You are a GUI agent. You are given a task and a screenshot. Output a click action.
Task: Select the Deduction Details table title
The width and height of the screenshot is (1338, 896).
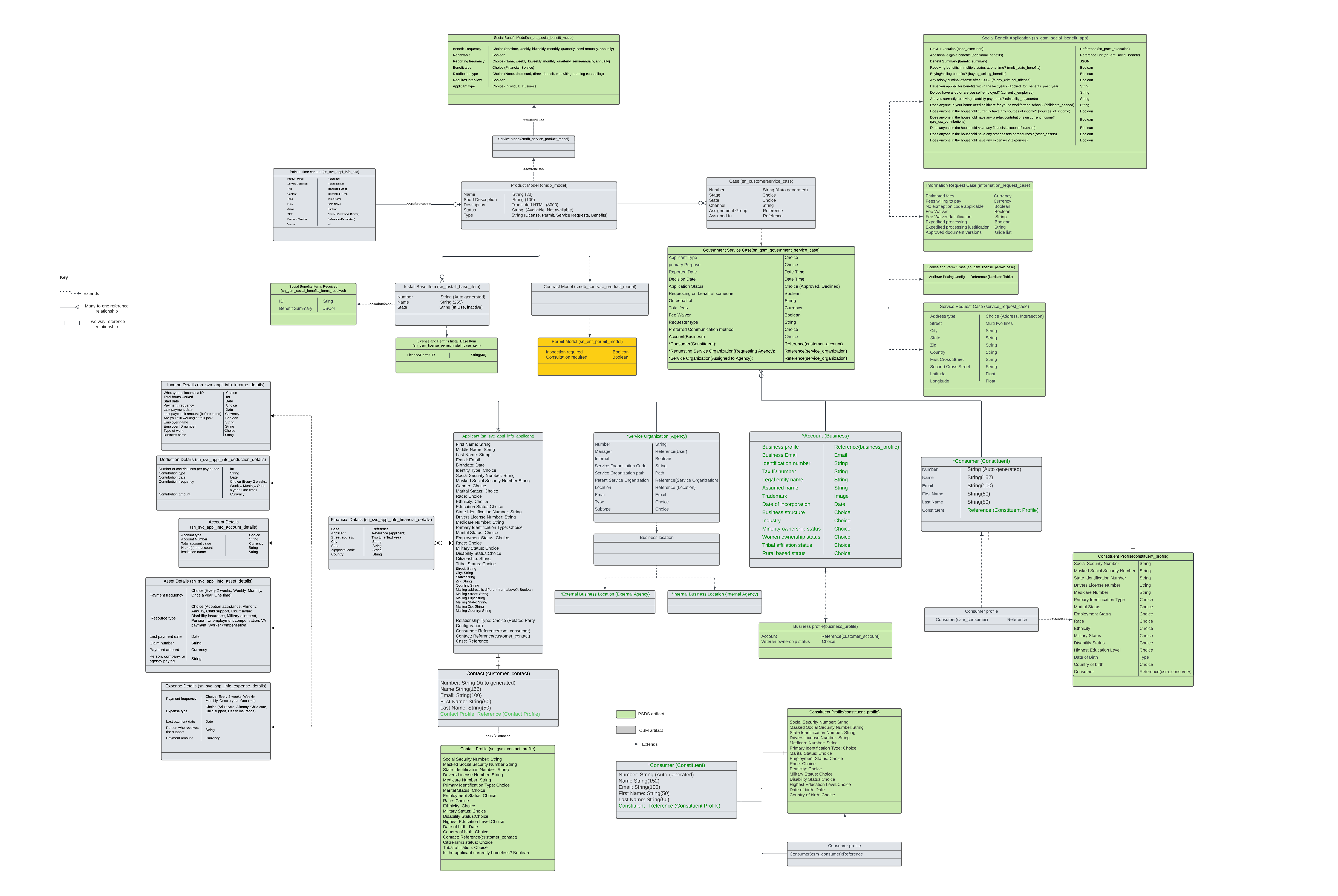pyautogui.click(x=212, y=459)
